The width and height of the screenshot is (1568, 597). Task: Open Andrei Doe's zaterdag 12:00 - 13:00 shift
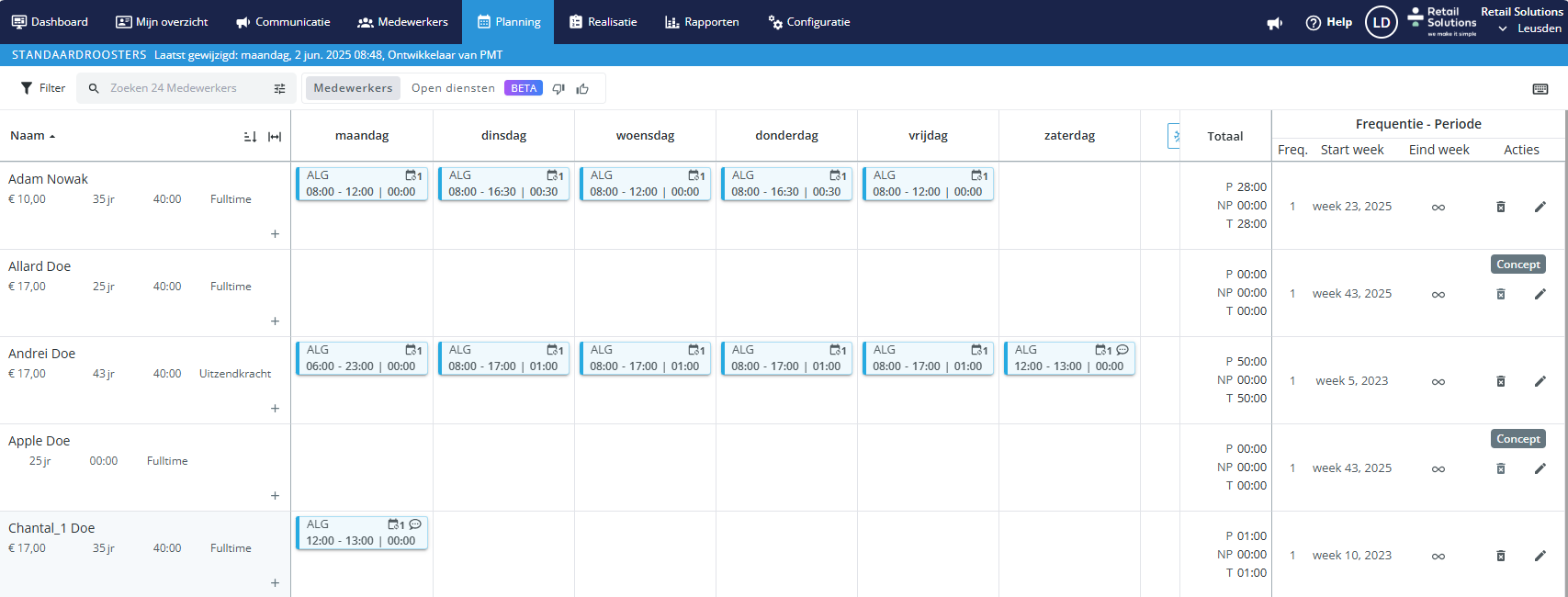[1069, 358]
